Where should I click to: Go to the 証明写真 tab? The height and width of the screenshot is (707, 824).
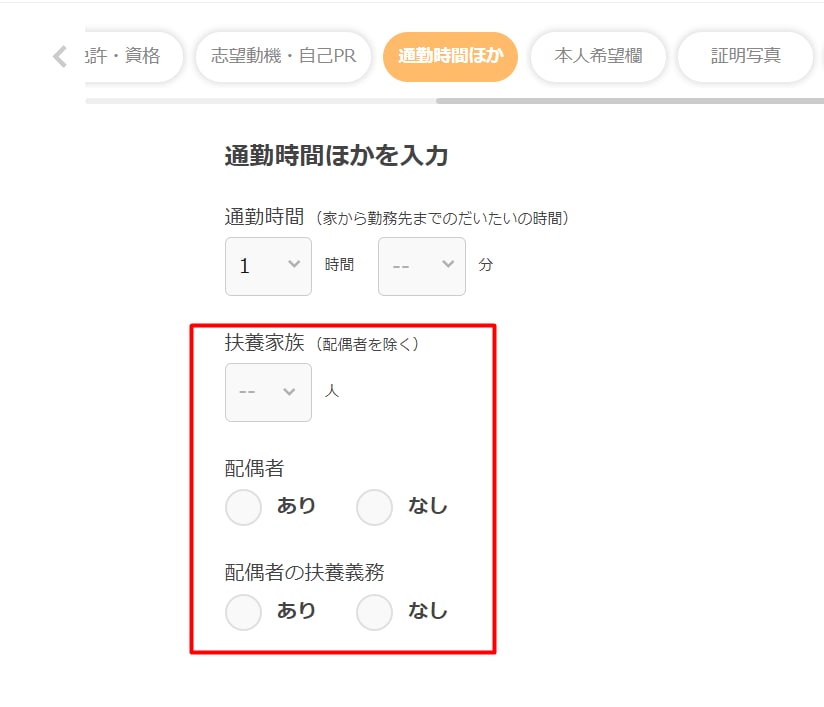(x=745, y=56)
